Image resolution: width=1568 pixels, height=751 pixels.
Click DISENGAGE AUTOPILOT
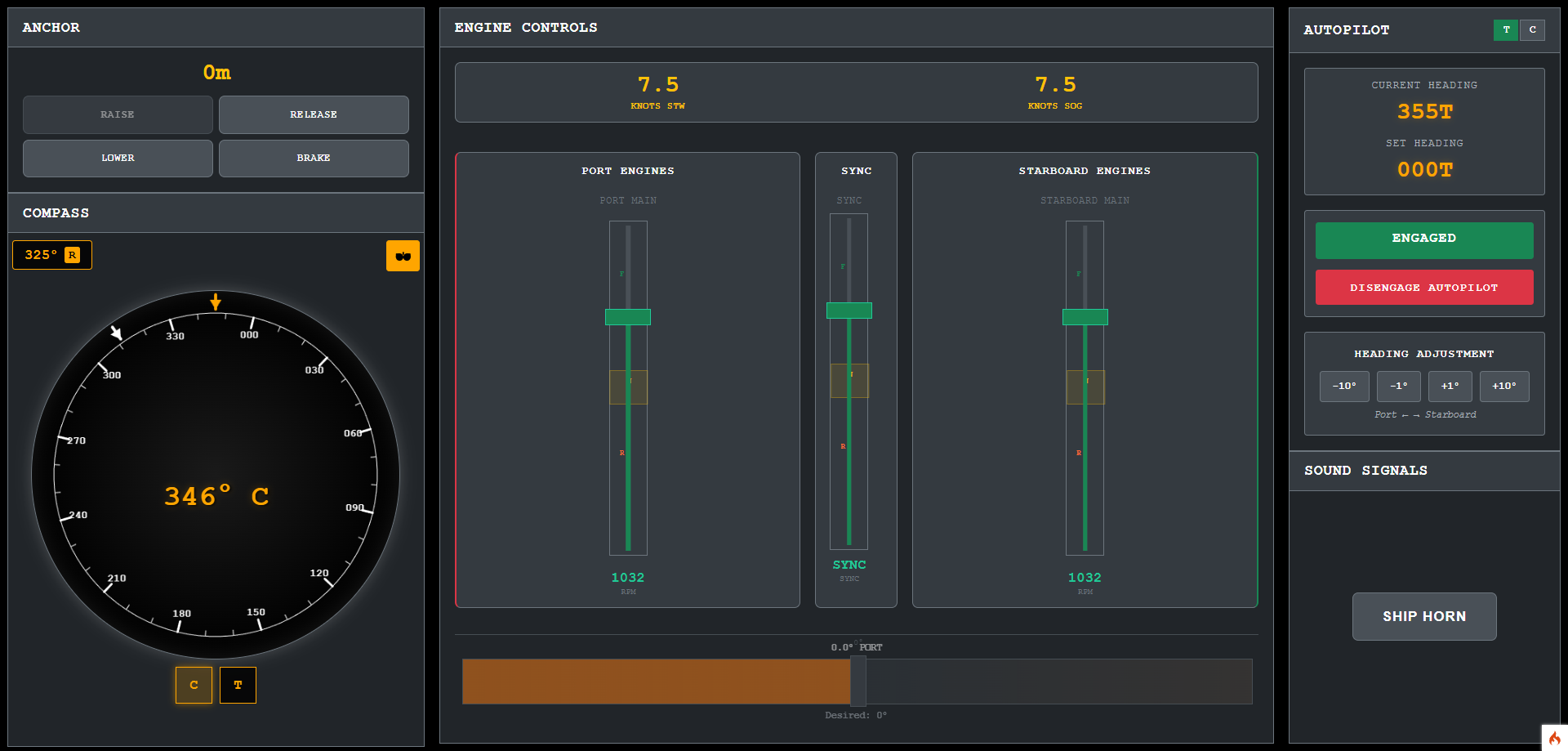[x=1423, y=287]
